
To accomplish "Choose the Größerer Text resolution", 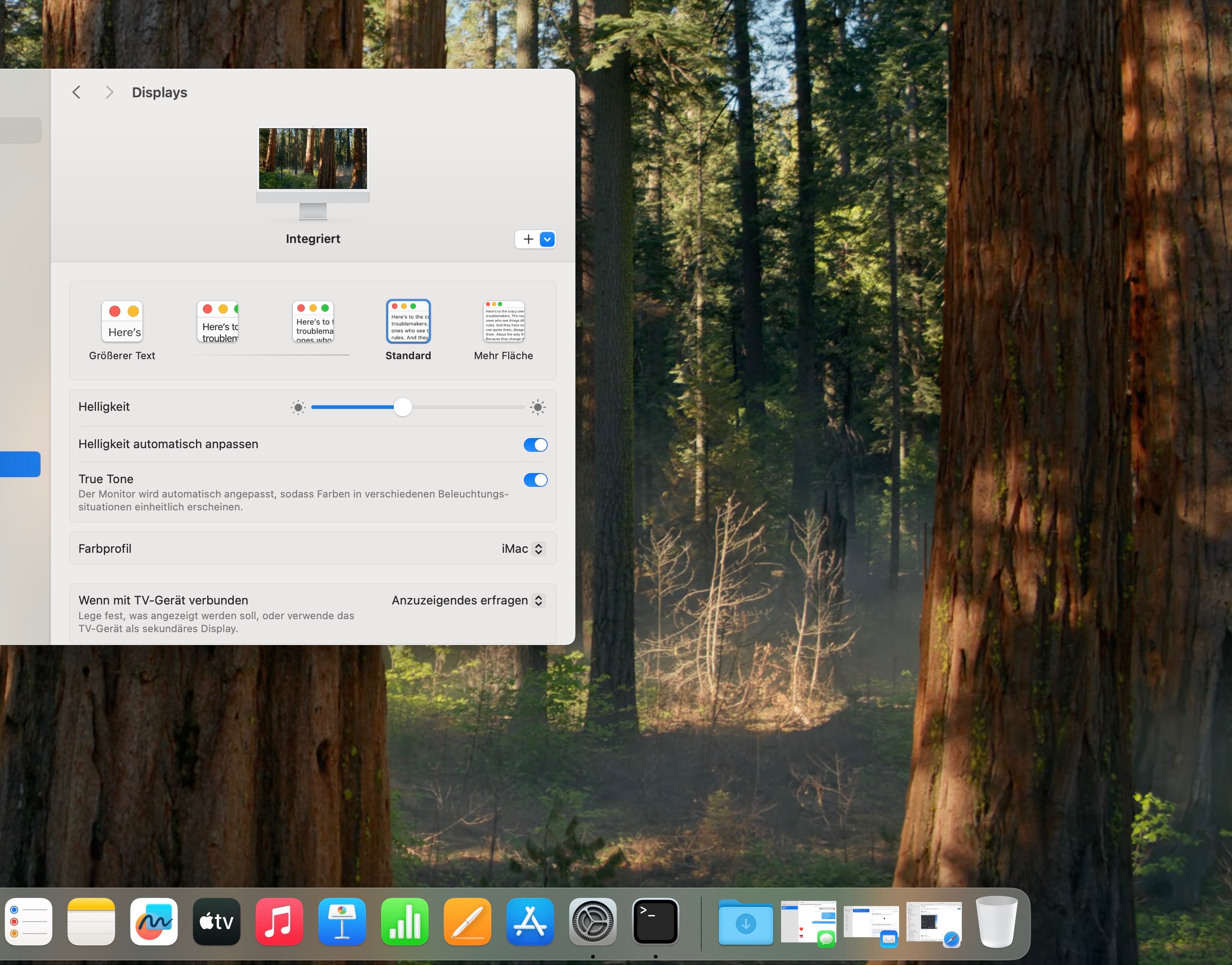I will [122, 321].
